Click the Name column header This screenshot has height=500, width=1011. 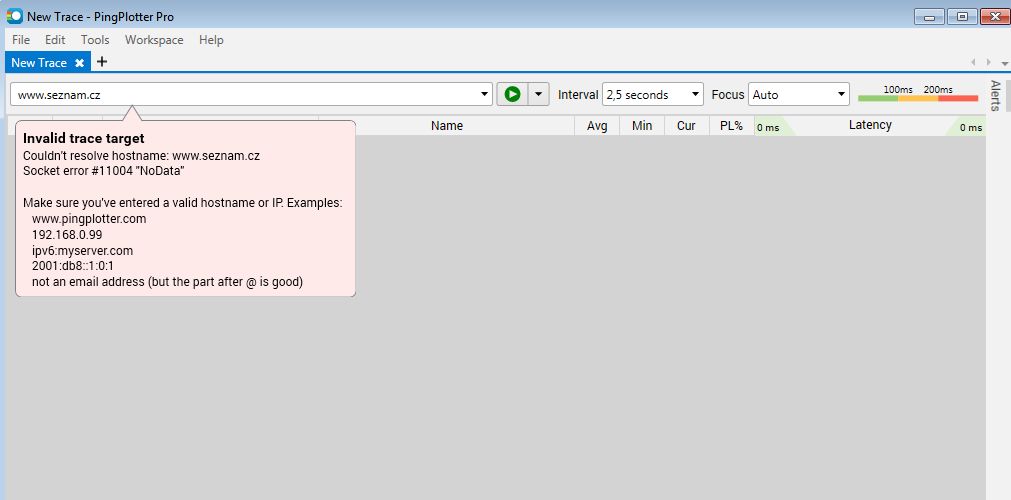point(447,126)
